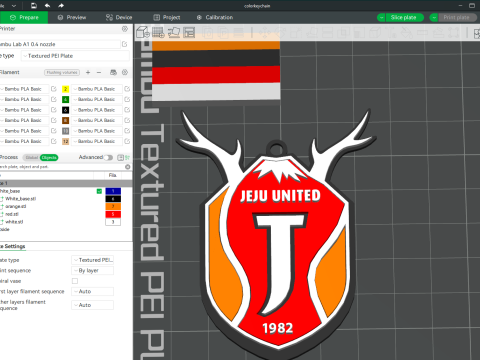The image size is (480, 360).
Task: Edit preset icon right of filament 8 dropdown
Action: [127, 120]
